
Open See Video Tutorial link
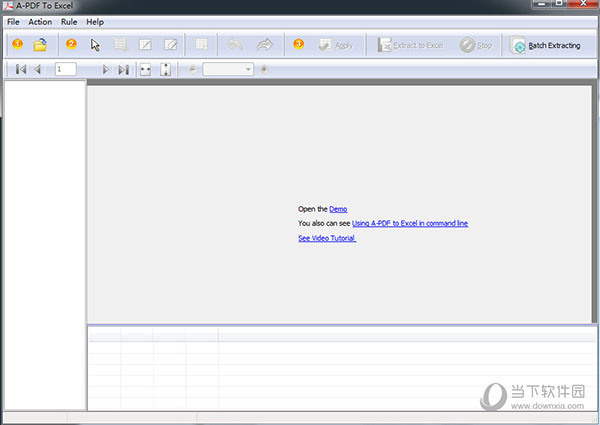pos(327,238)
